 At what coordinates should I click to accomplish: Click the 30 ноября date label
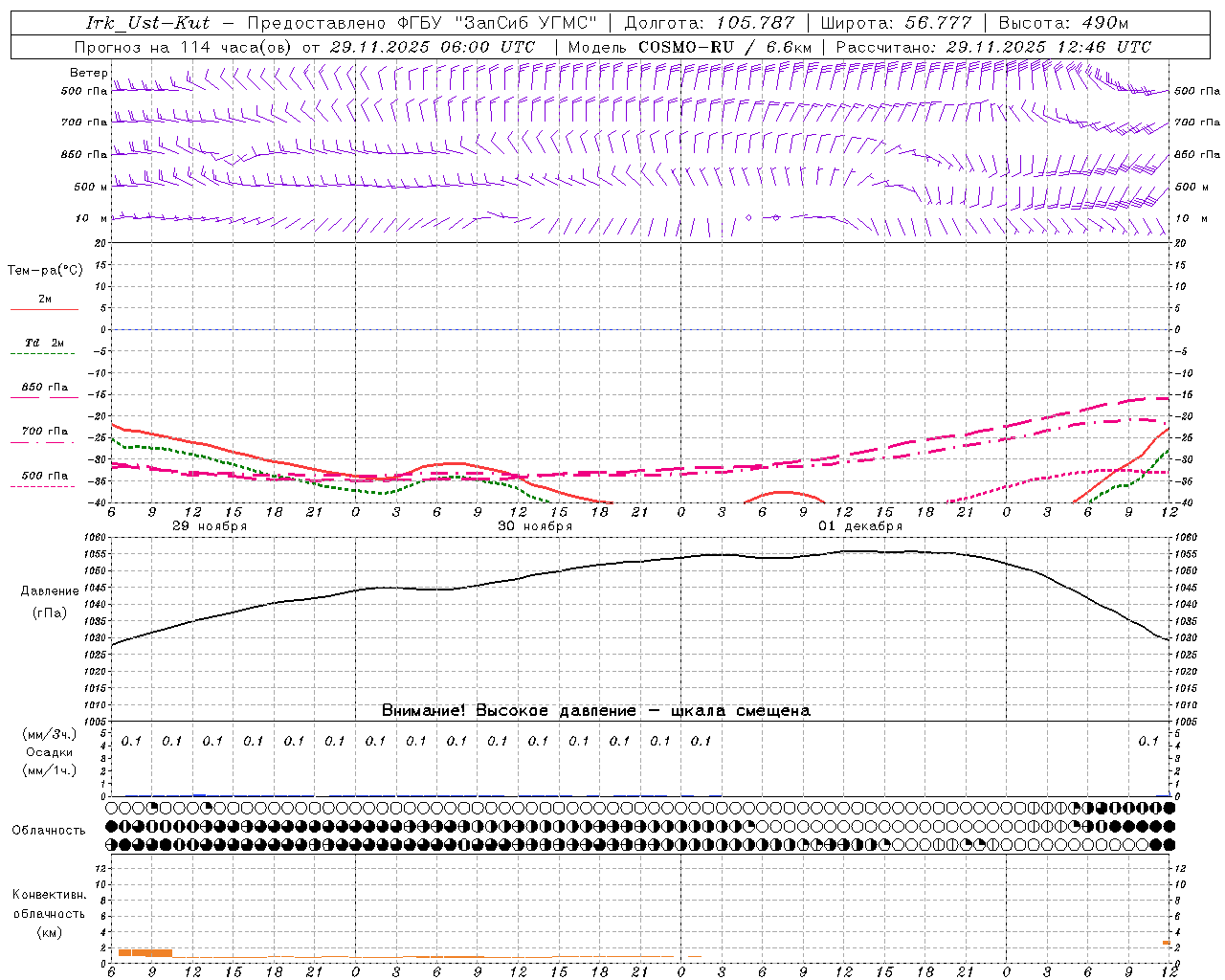click(x=535, y=526)
